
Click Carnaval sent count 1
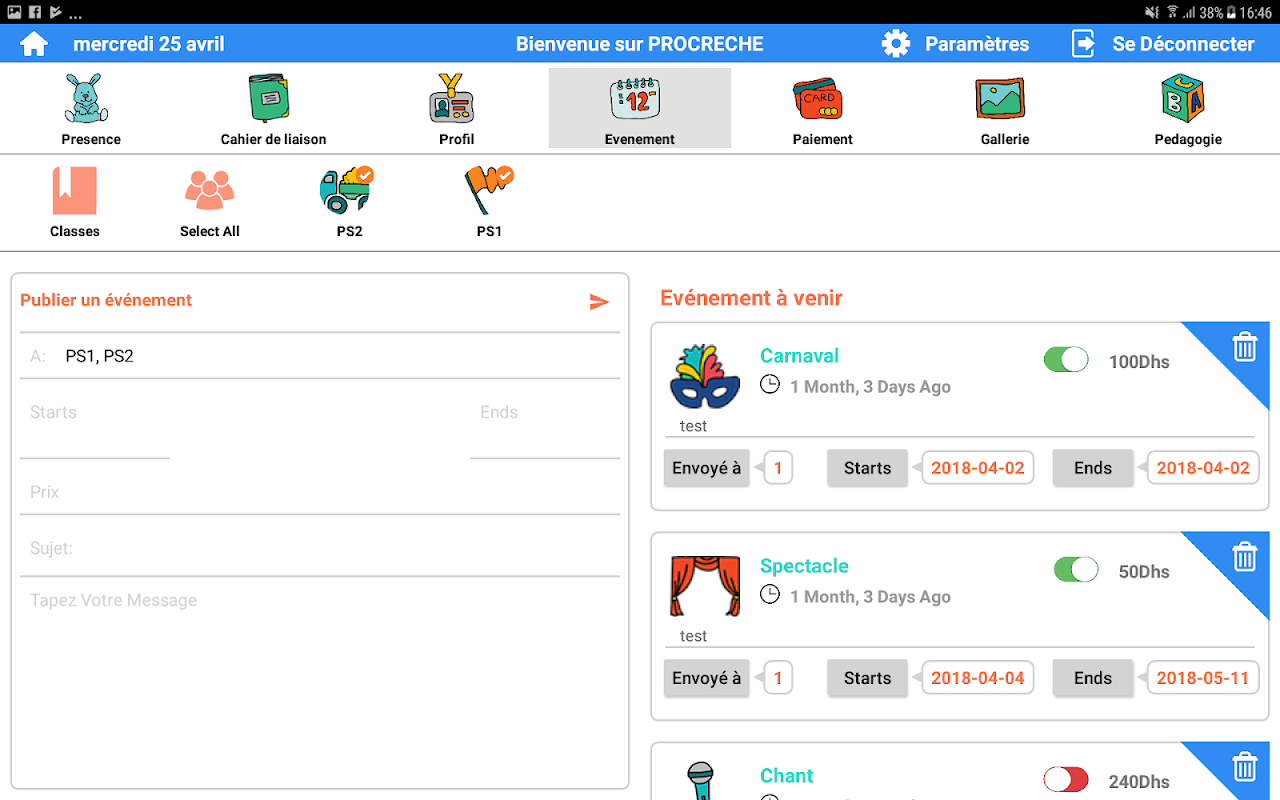coord(778,468)
